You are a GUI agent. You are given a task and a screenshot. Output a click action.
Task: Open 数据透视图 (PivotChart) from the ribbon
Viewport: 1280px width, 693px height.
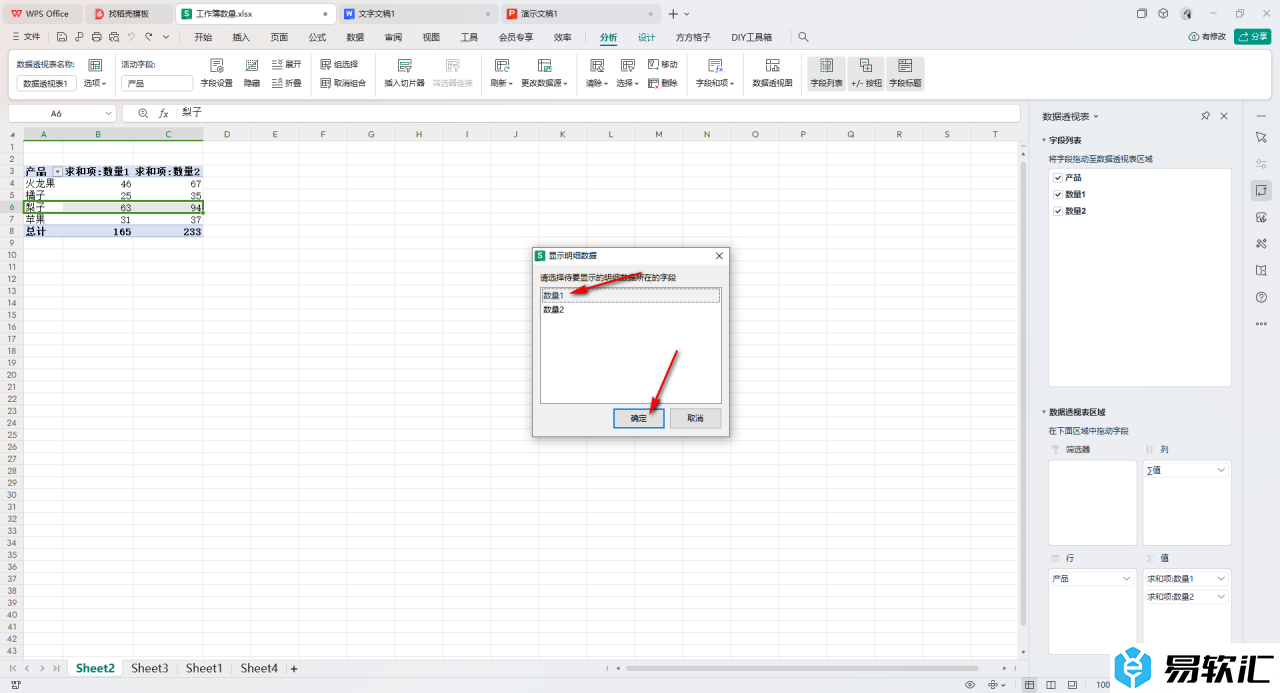[772, 66]
